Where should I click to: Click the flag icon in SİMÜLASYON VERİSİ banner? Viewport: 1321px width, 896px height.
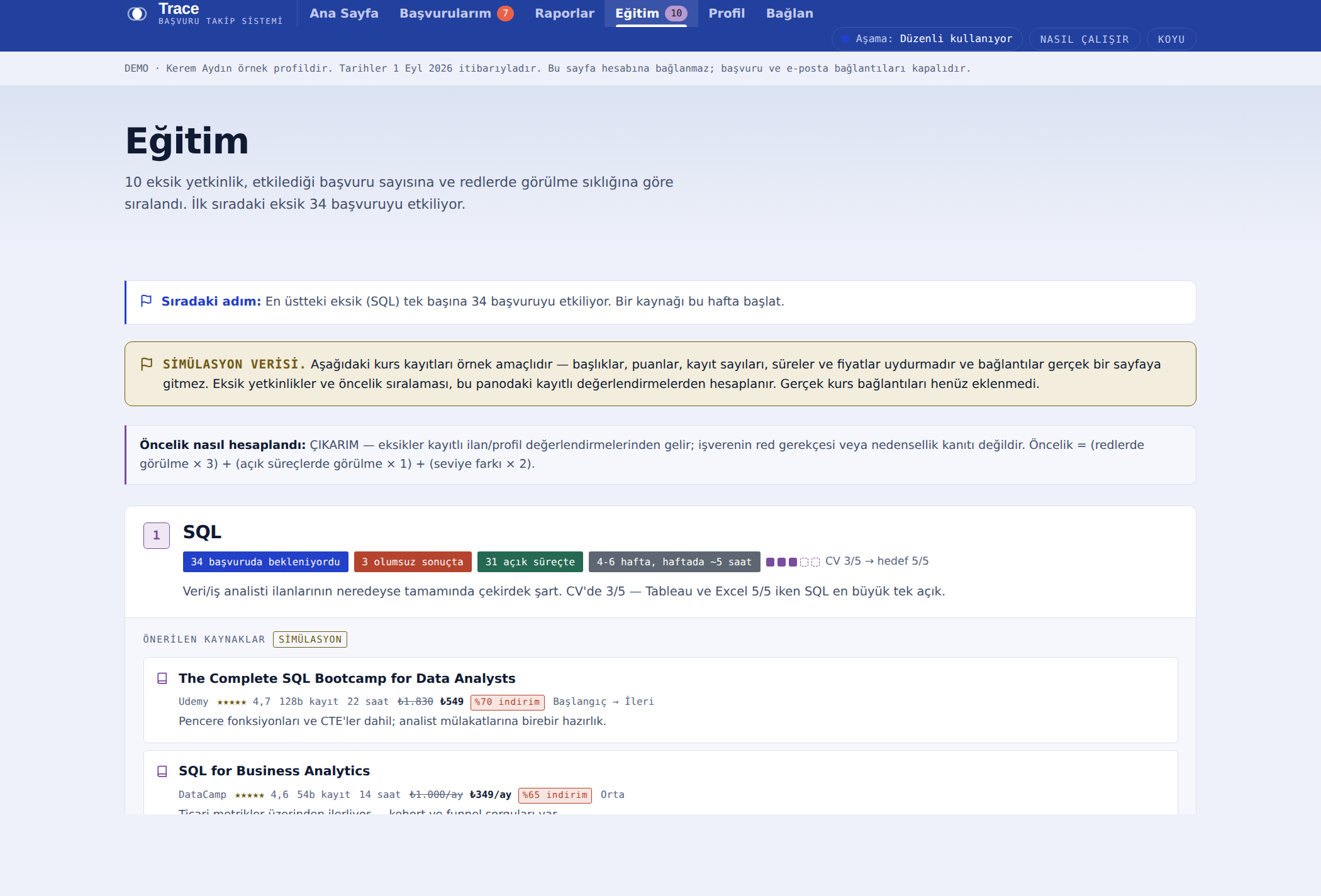click(147, 364)
